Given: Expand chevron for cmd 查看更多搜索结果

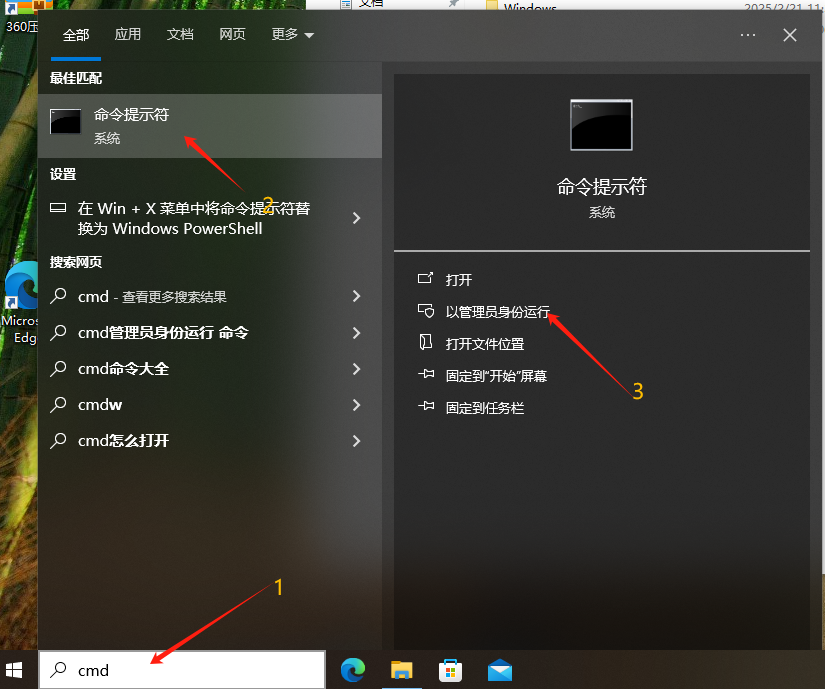Looking at the screenshot, I should click(357, 296).
